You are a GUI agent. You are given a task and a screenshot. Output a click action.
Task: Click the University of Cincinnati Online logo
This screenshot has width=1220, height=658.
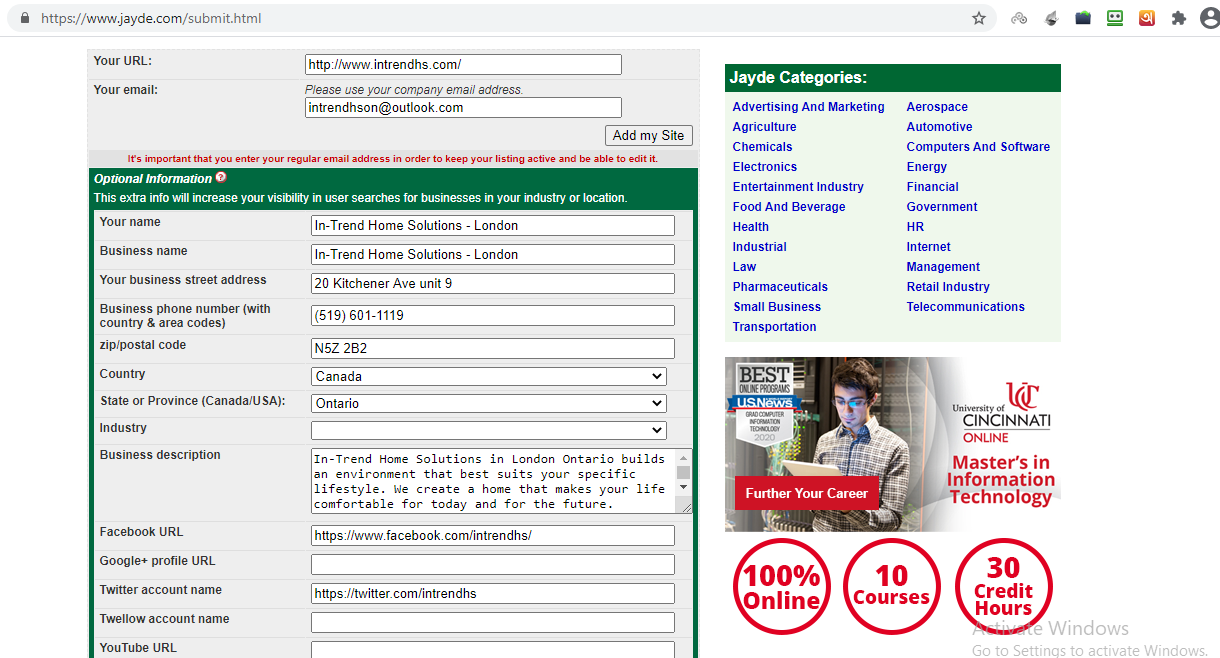1001,411
